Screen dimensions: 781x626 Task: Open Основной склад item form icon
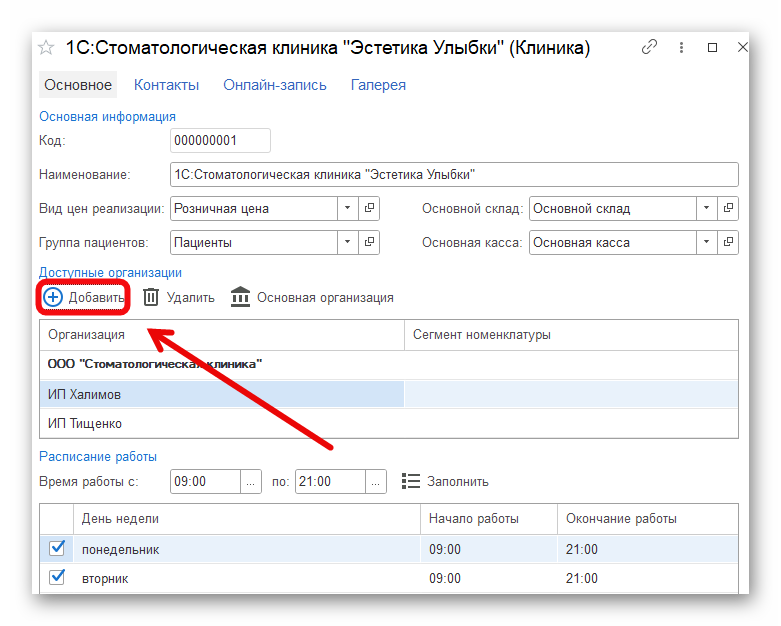(x=728, y=208)
